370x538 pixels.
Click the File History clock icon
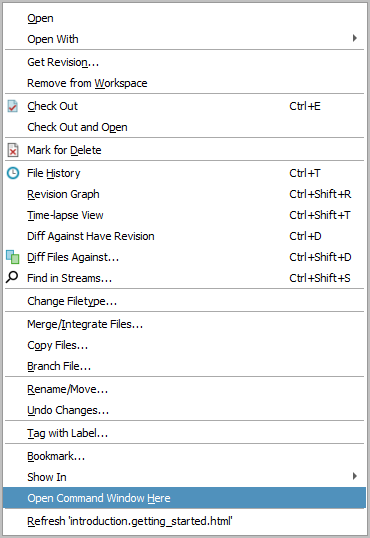[13, 173]
